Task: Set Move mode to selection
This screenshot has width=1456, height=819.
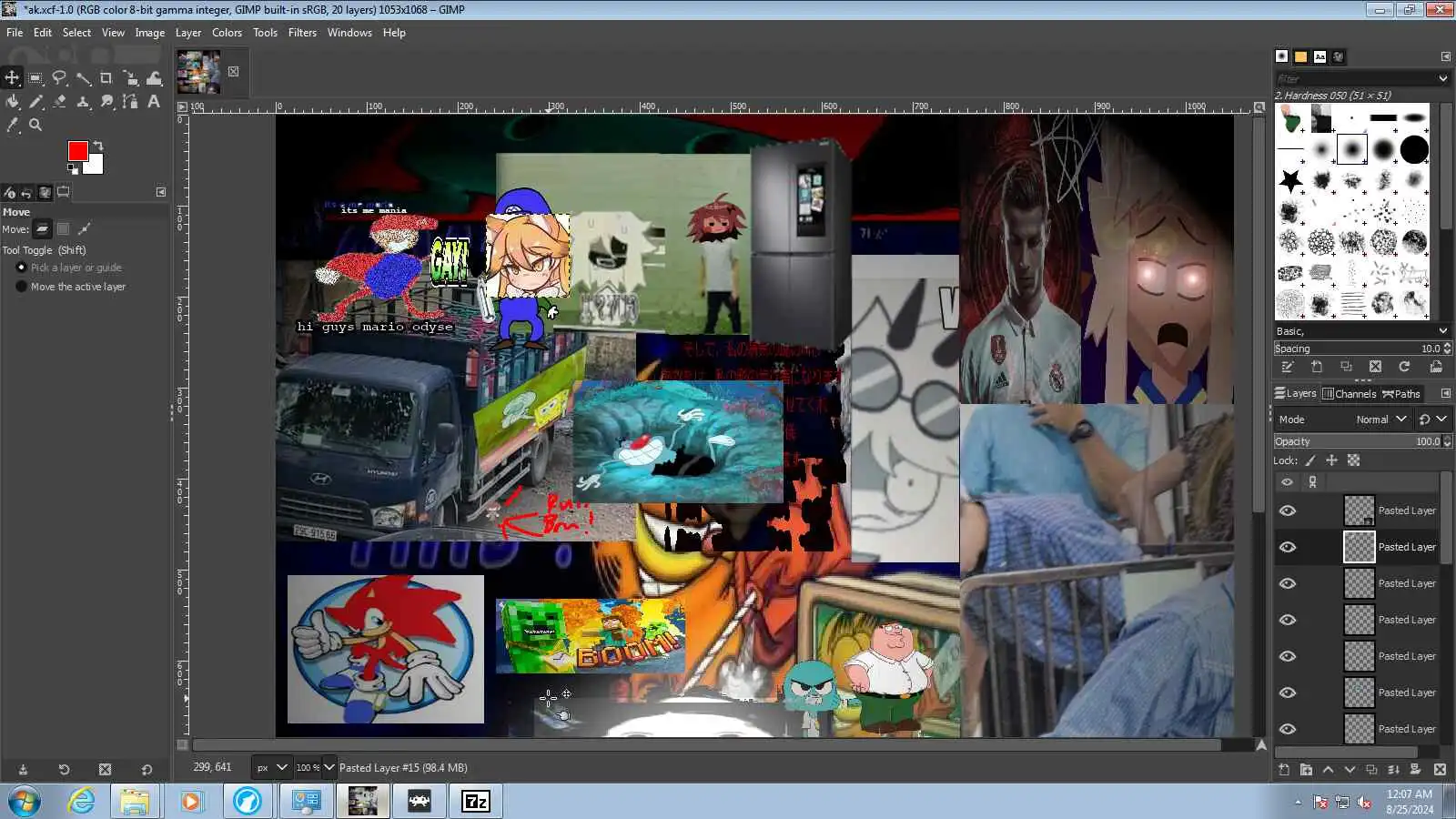Action: pyautogui.click(x=64, y=229)
